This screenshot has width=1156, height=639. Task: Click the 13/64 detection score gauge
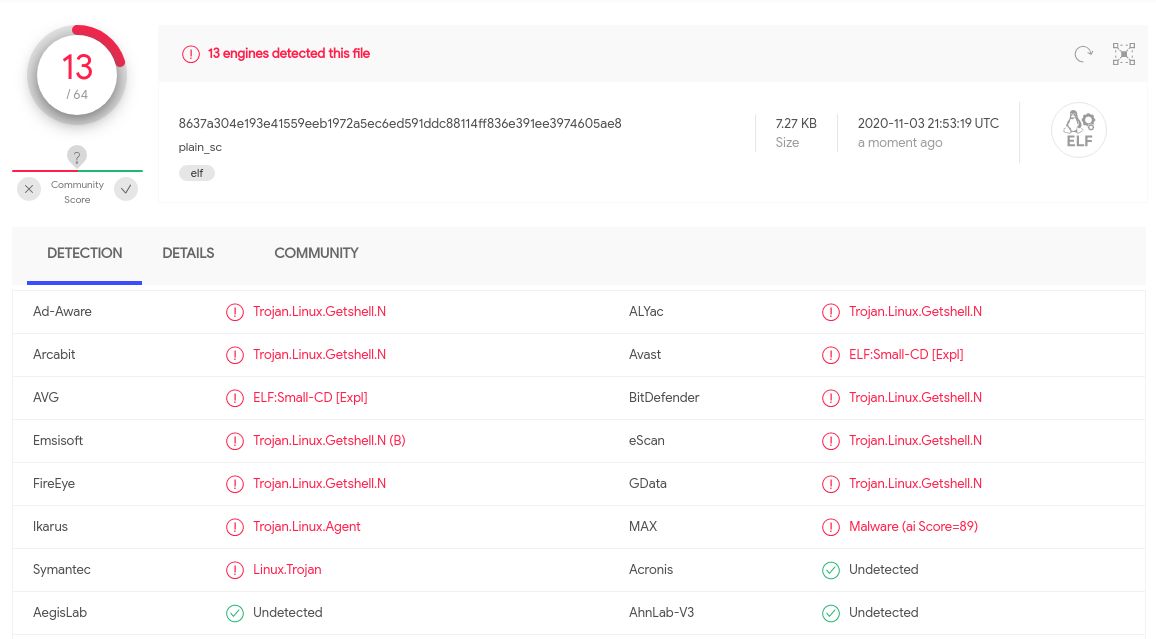77,75
